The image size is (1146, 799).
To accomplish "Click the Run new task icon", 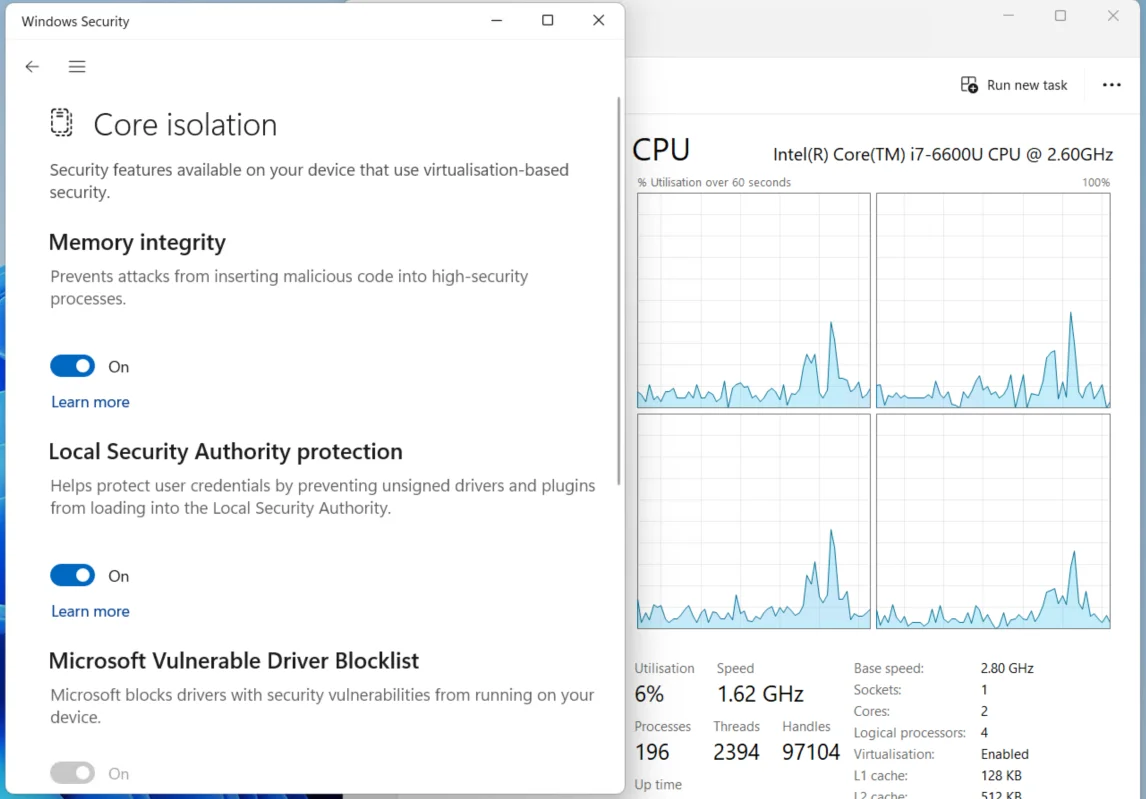I will [x=969, y=85].
